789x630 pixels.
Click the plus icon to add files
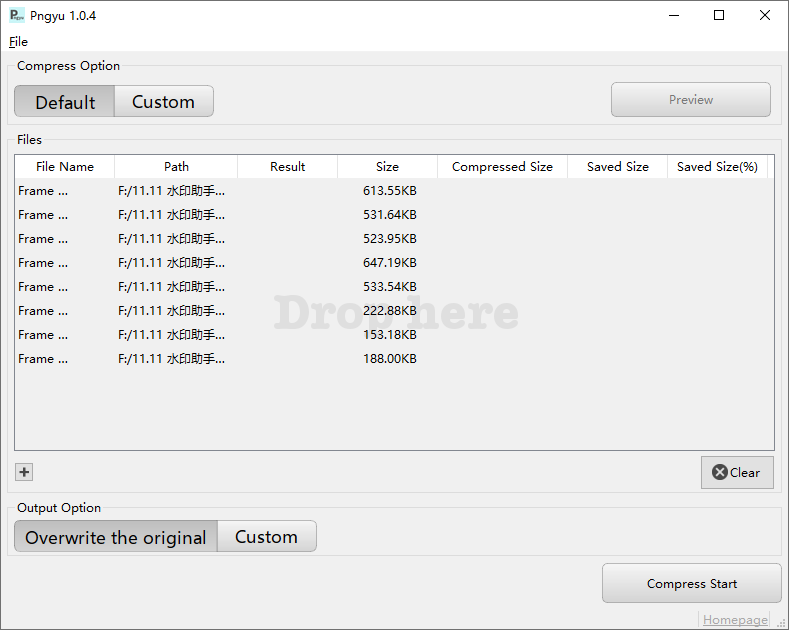pos(25,473)
